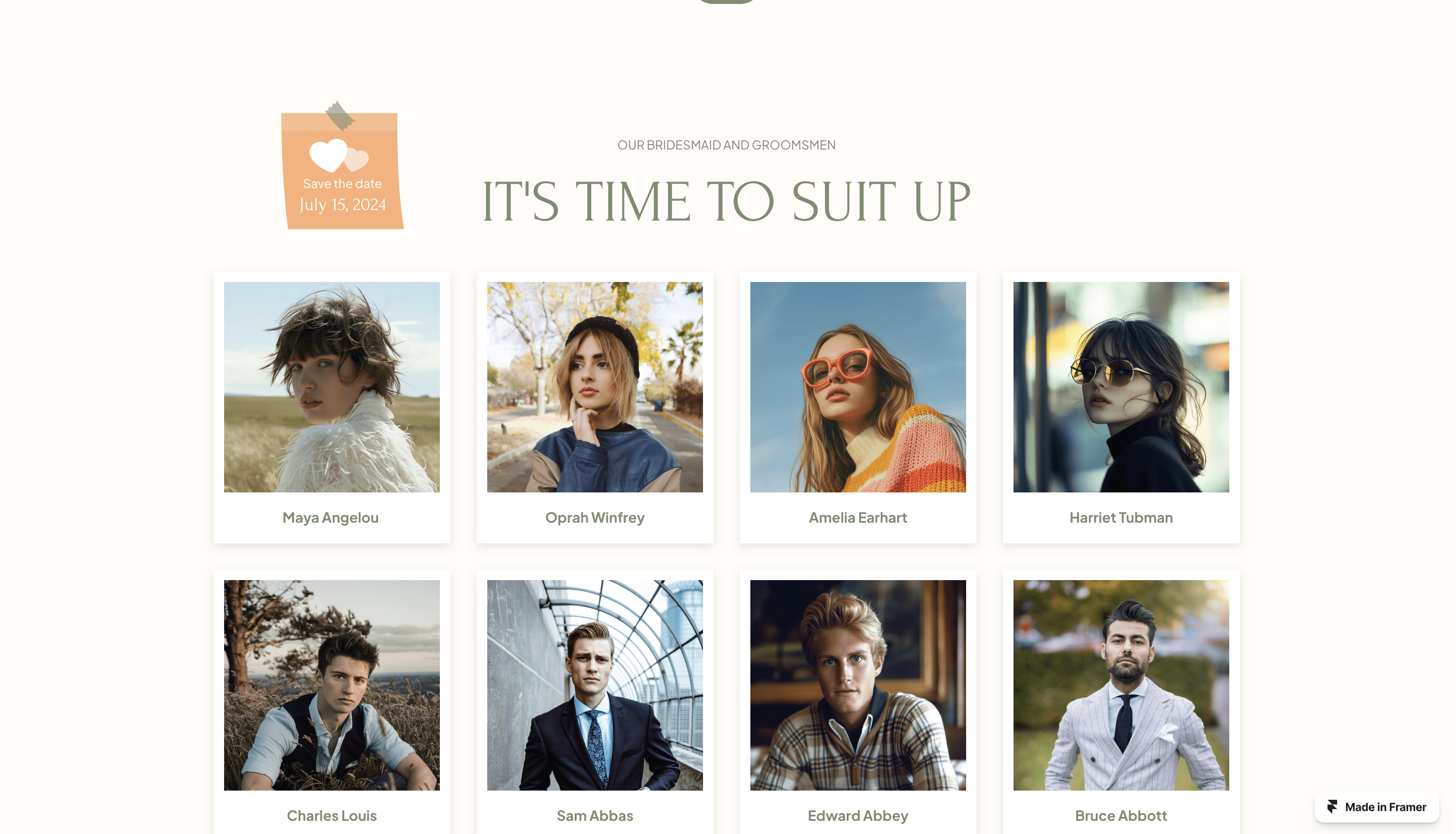Viewport: 1456px width, 834px height.
Task: Click the Framer logo icon in badge
Action: [x=1332, y=806]
